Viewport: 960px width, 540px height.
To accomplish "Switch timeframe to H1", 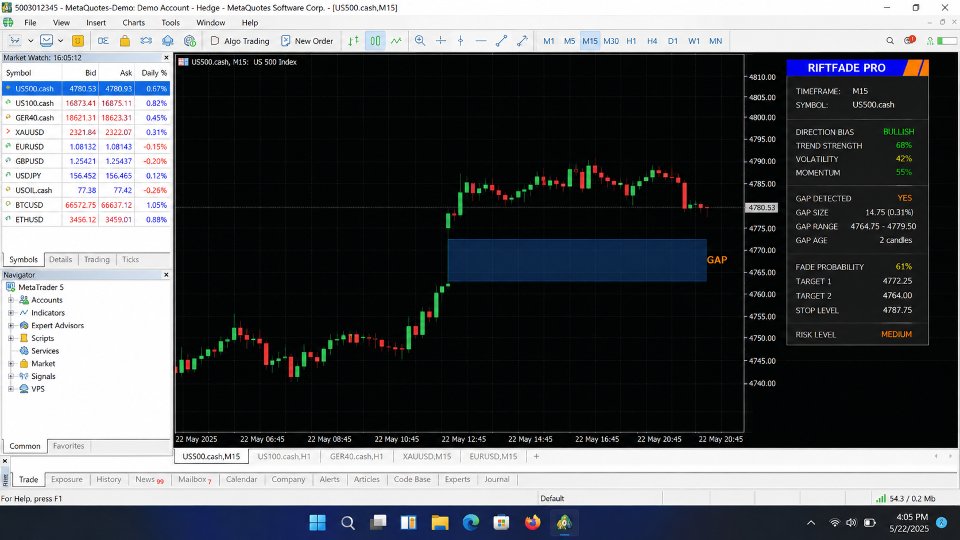I will (x=631, y=41).
